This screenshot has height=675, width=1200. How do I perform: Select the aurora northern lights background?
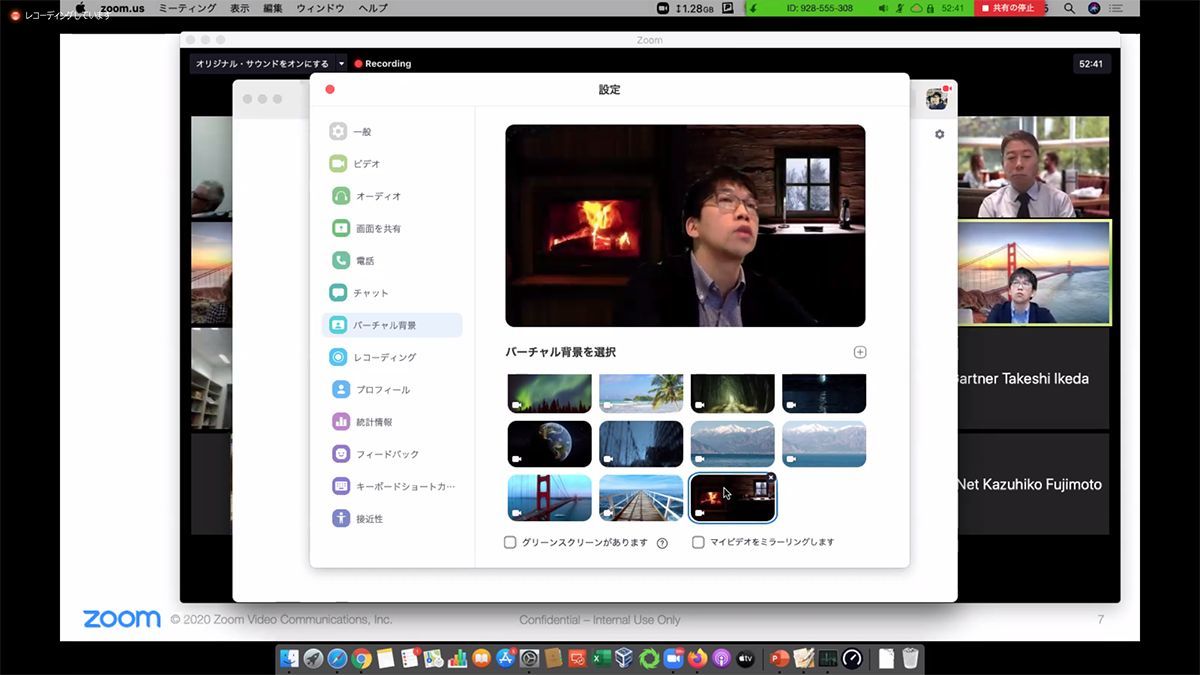(x=549, y=394)
